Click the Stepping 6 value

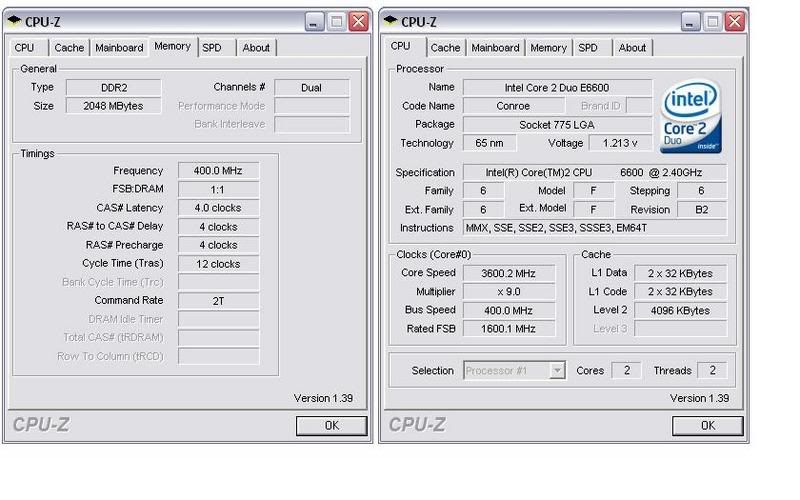tap(702, 191)
